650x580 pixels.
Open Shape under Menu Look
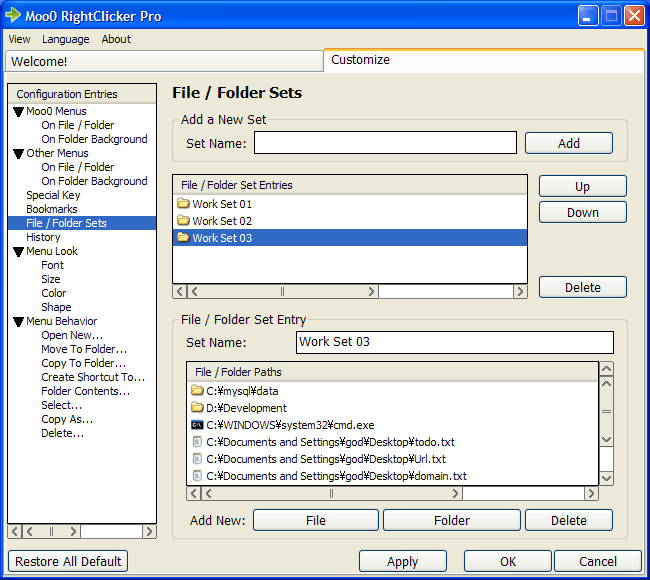tap(56, 307)
